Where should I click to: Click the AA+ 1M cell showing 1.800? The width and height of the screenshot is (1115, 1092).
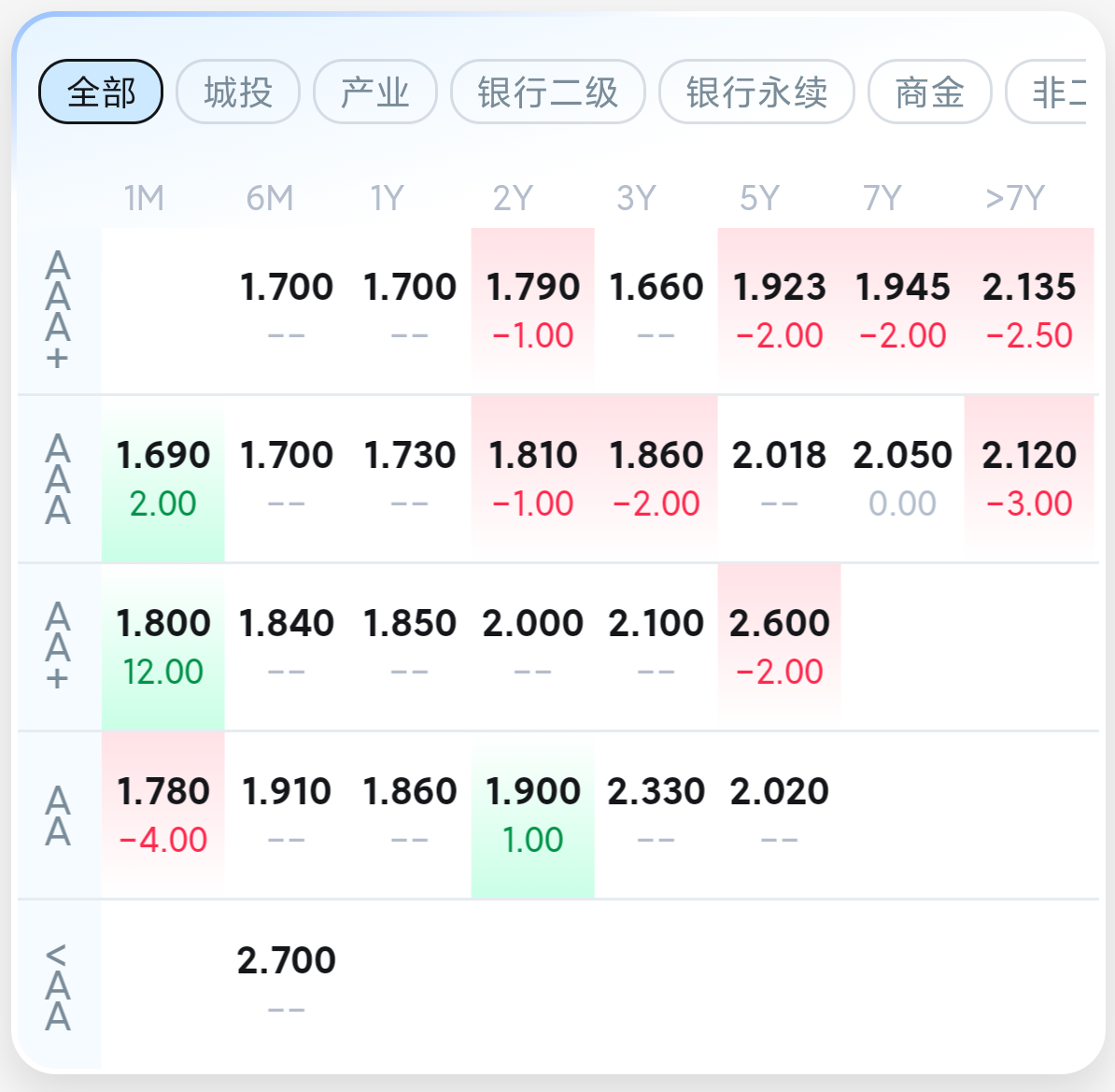pyautogui.click(x=162, y=646)
